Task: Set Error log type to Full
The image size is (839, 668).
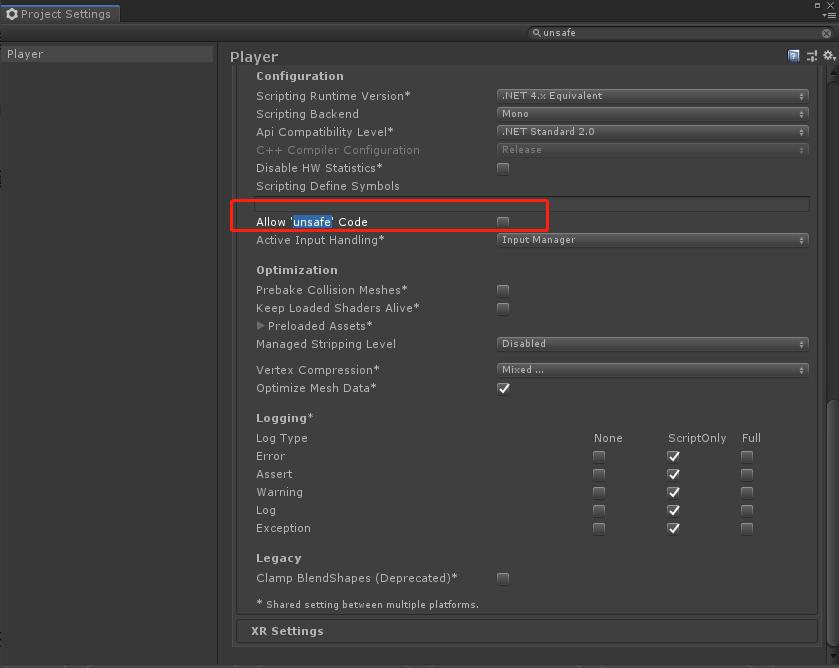Action: [747, 457]
